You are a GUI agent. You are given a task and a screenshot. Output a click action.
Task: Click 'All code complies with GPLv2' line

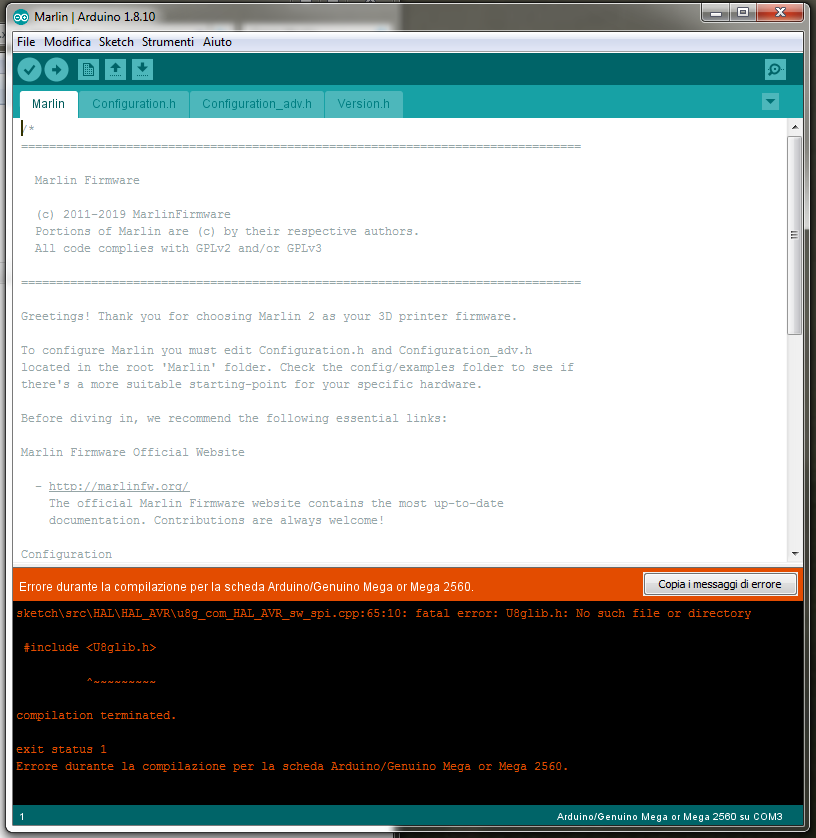coord(178,249)
